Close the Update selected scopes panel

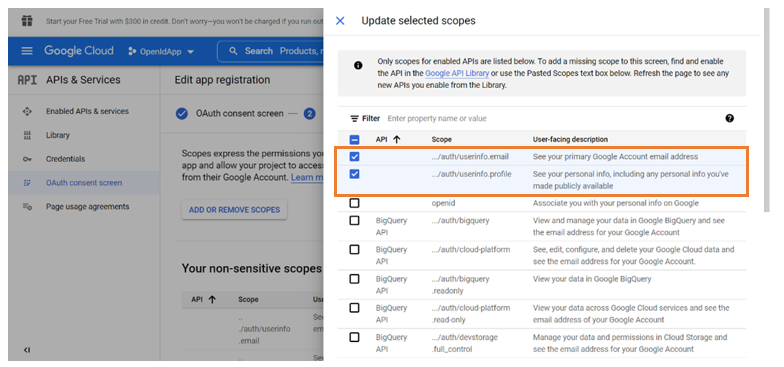(340, 20)
